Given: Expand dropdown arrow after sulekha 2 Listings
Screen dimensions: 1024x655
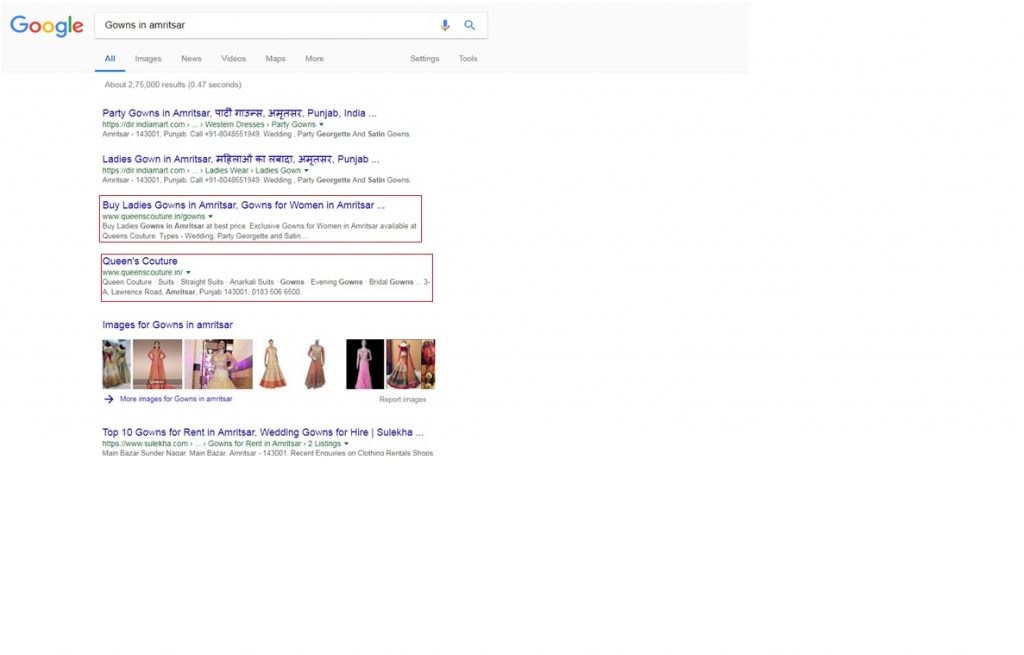Looking at the screenshot, I should click(346, 444).
